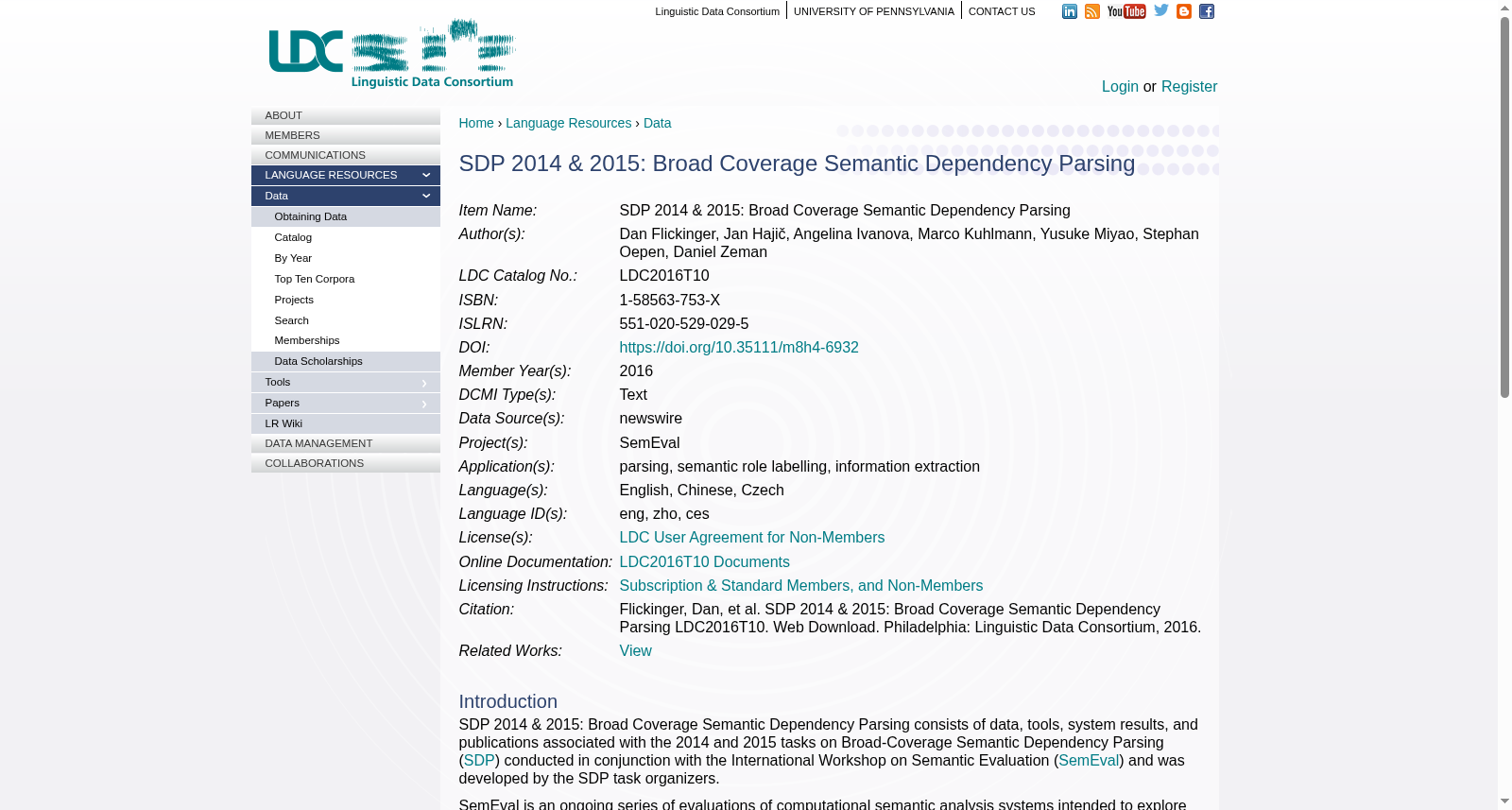Open the Members menu item
Viewport: 1512px width, 810px height.
tap(346, 135)
